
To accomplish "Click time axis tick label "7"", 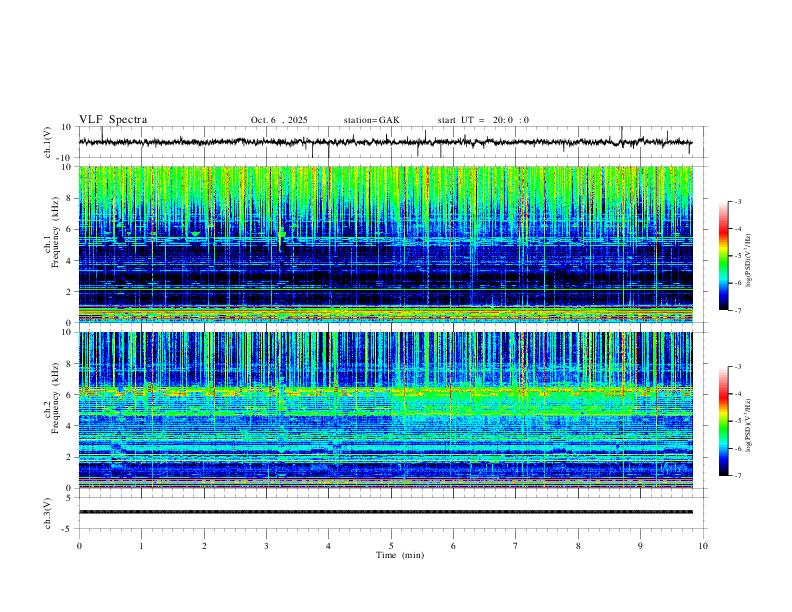I will (516, 546).
